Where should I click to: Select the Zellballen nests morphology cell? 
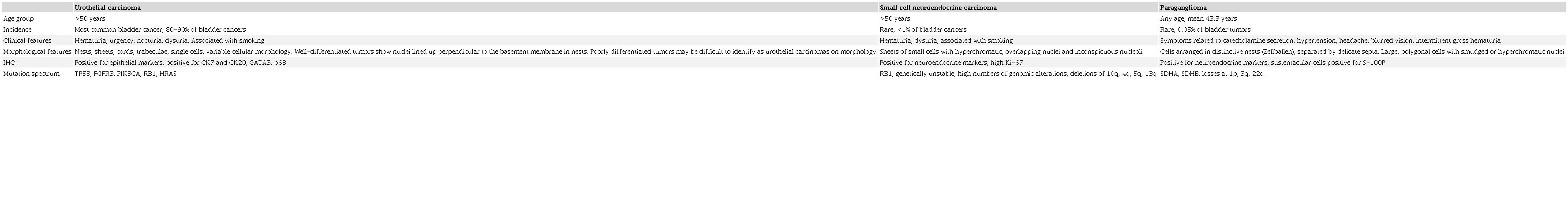(1362, 52)
